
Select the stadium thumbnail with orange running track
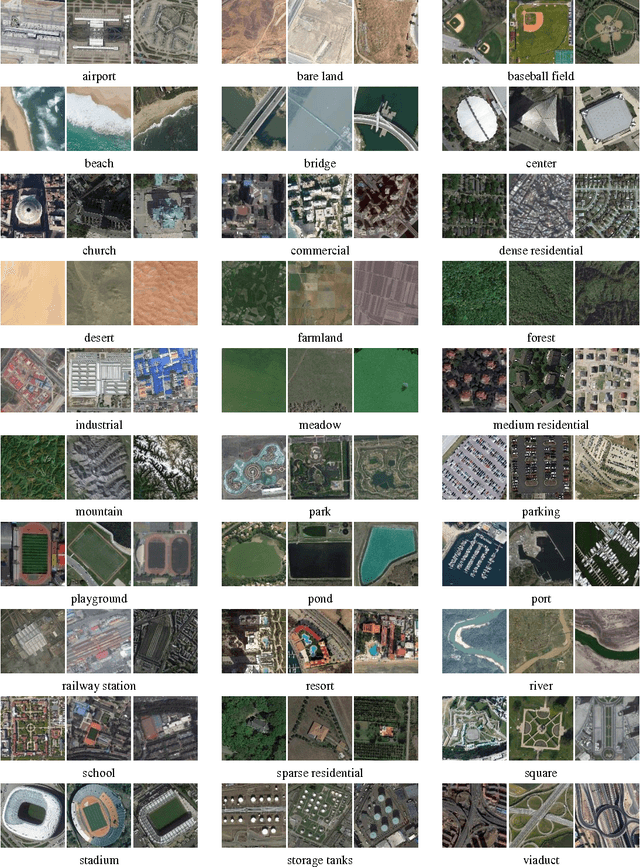tap(99, 816)
